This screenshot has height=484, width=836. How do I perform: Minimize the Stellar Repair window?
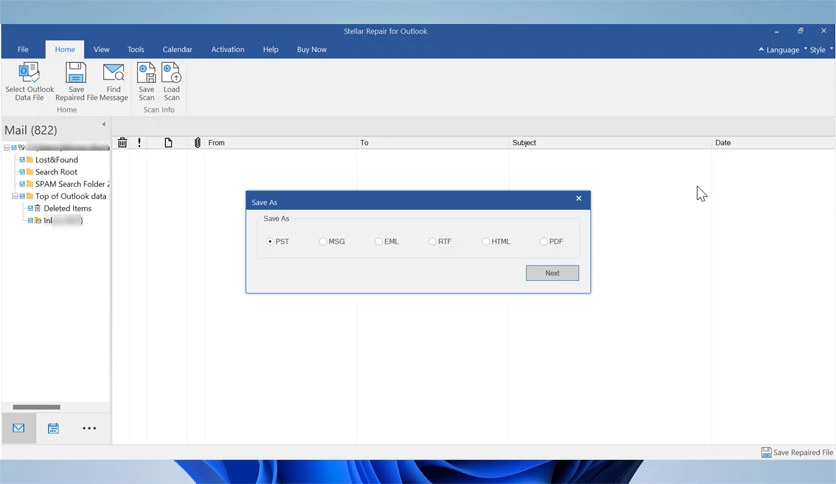[x=776, y=31]
